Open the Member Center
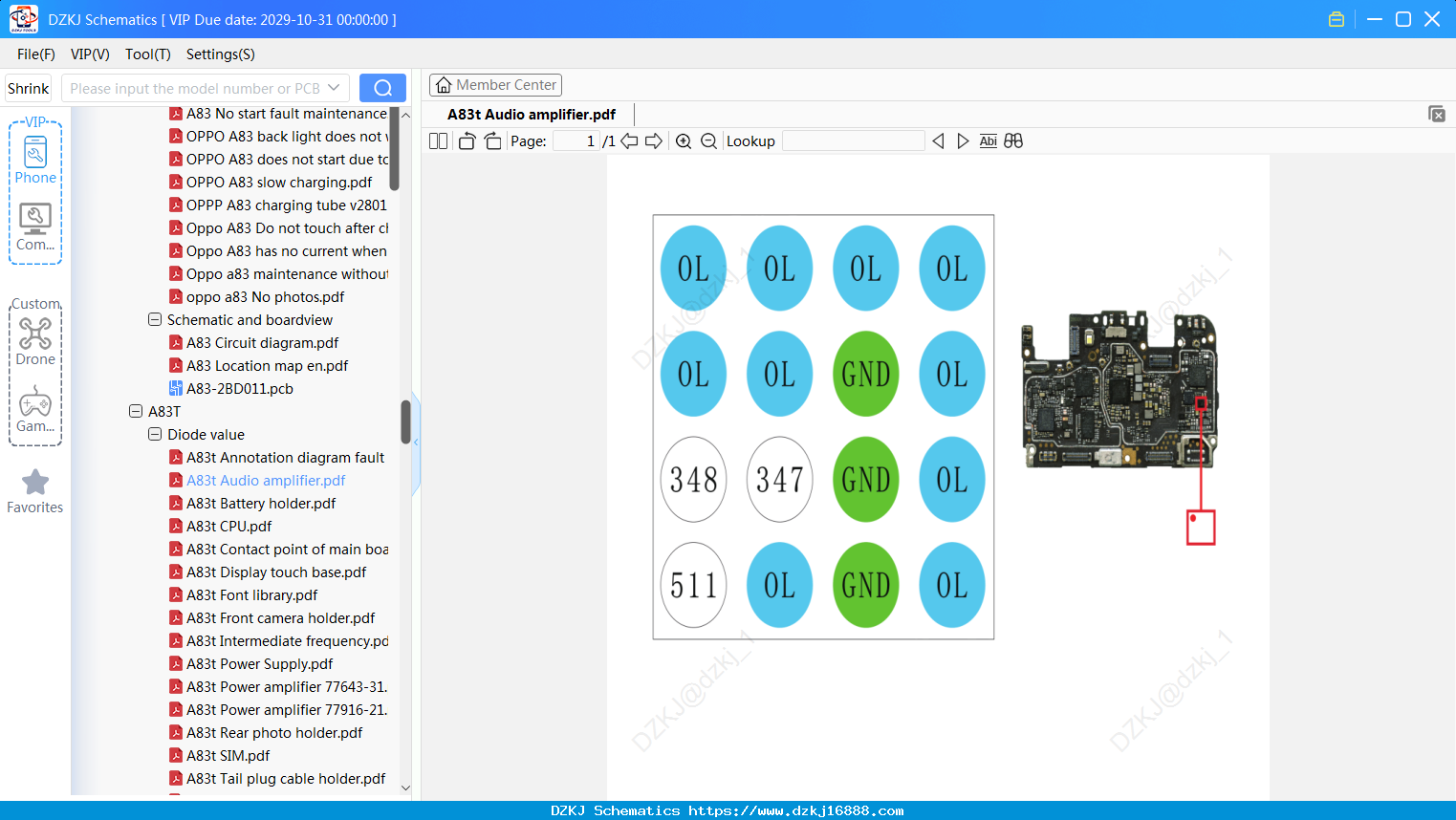 (x=495, y=85)
